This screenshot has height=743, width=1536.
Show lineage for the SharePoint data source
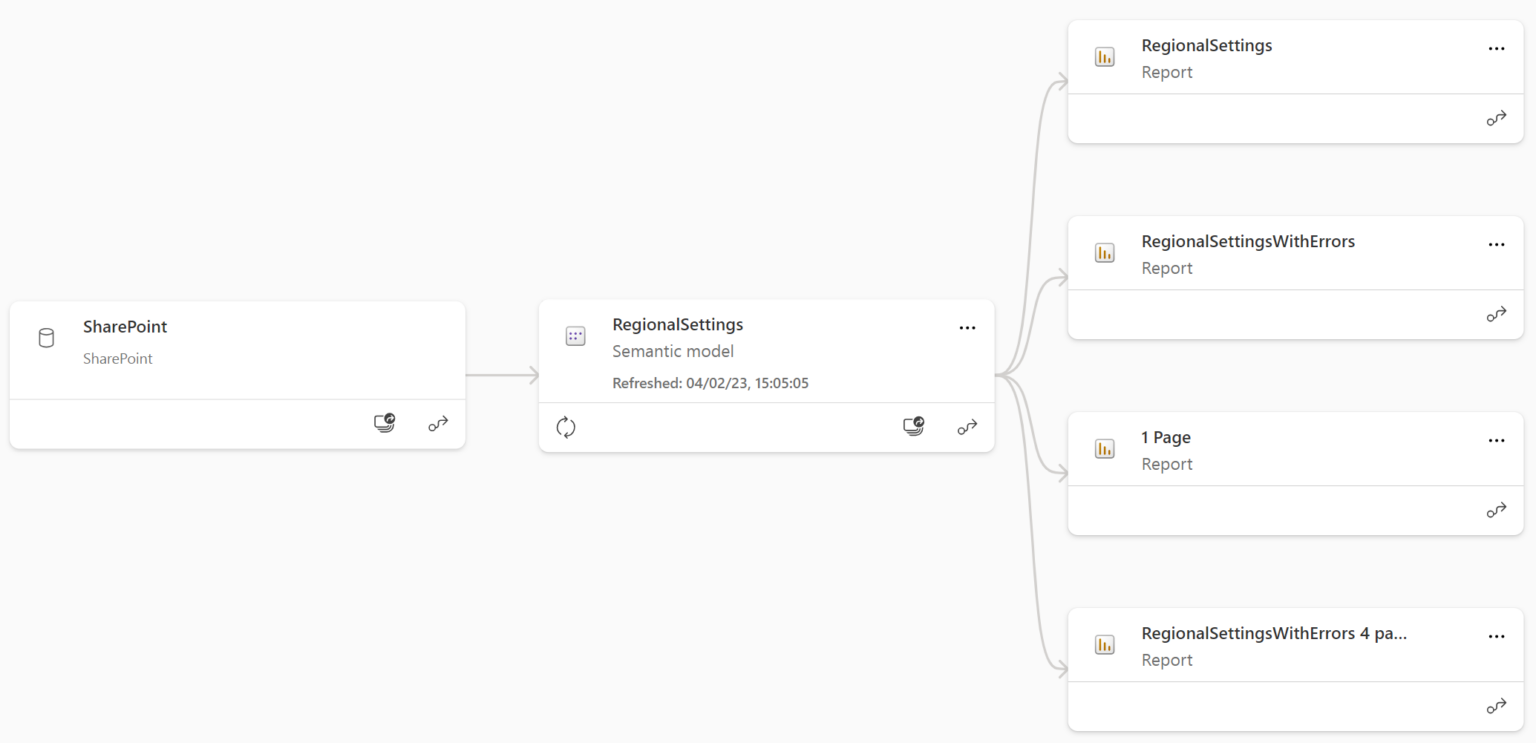[438, 423]
